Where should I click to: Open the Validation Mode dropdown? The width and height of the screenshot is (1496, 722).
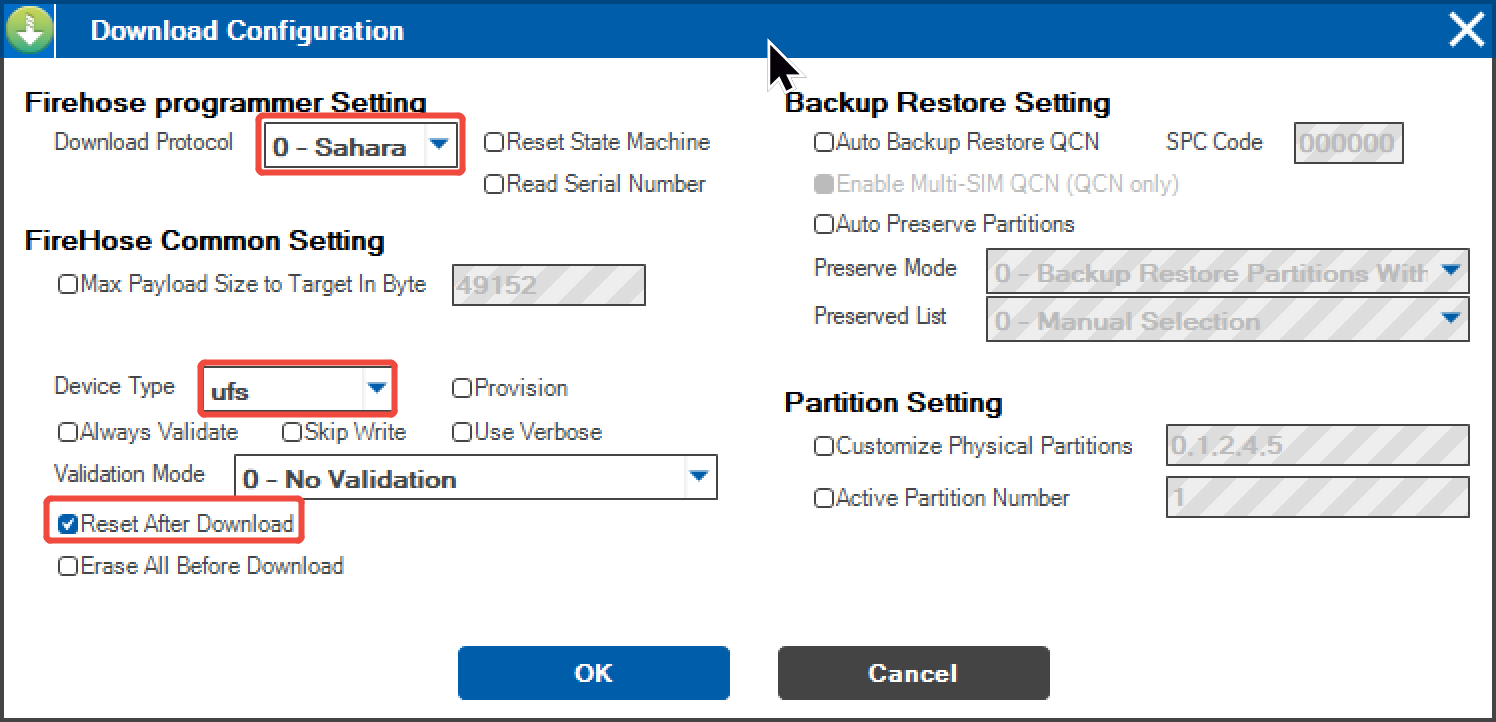click(699, 477)
